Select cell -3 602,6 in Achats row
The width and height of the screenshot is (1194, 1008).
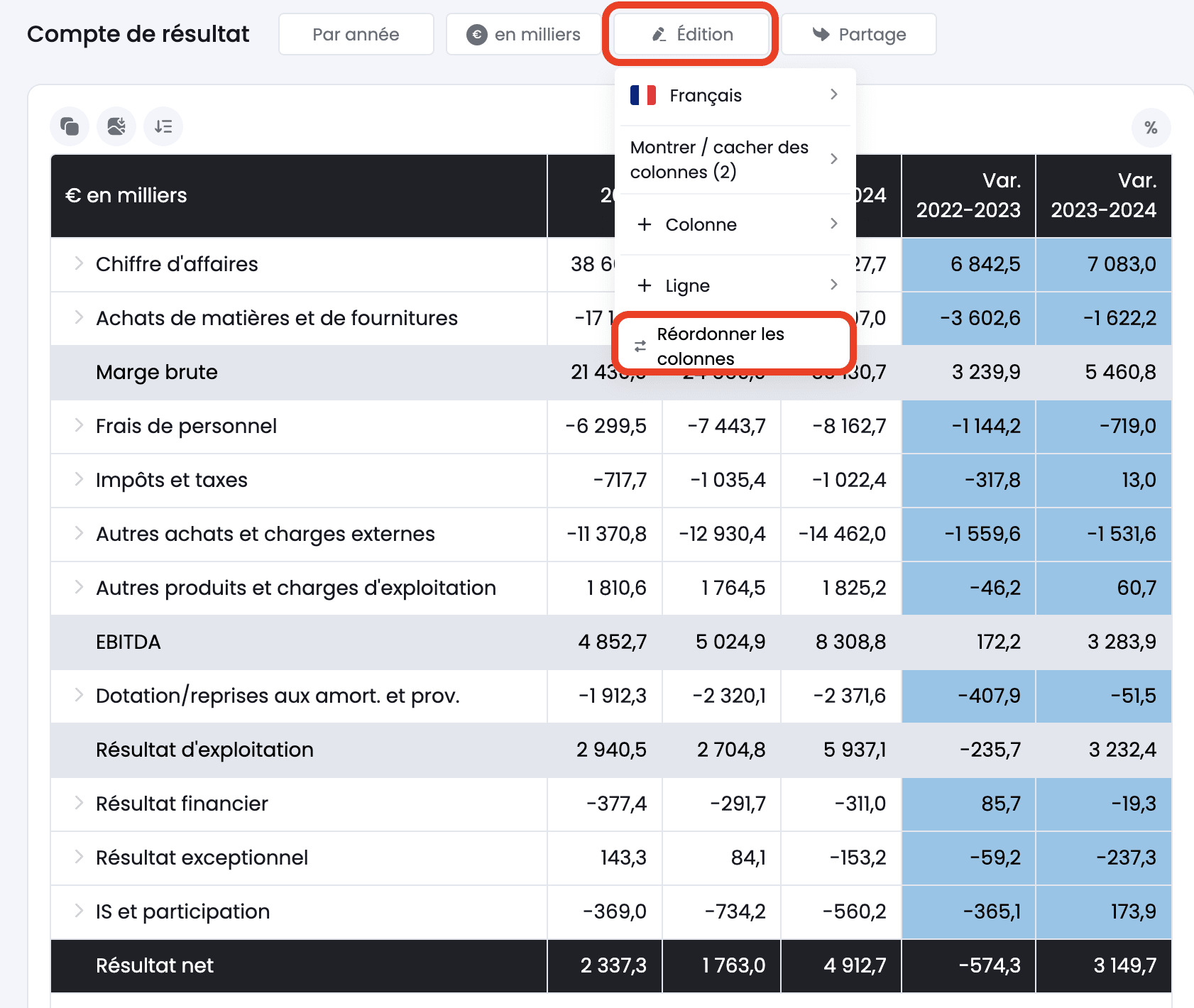968,318
